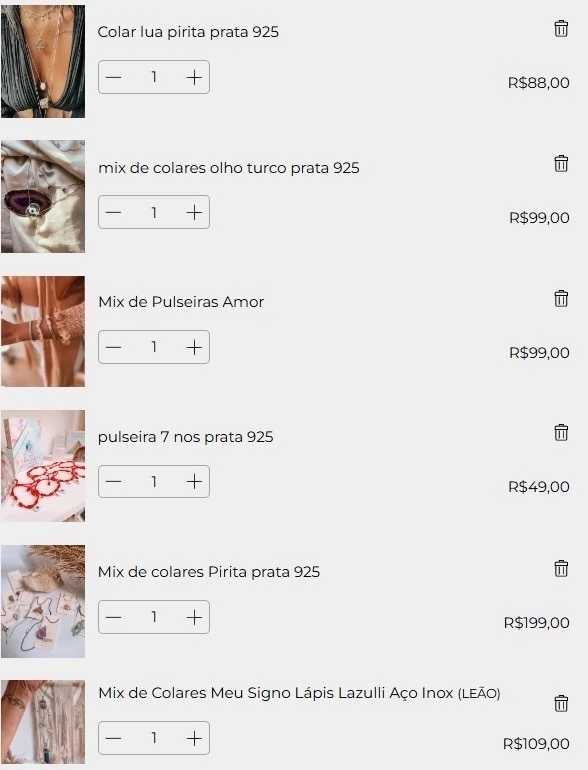Add one more mix de colares olho turco
Viewport: 588px width, 770px height.
click(194, 212)
